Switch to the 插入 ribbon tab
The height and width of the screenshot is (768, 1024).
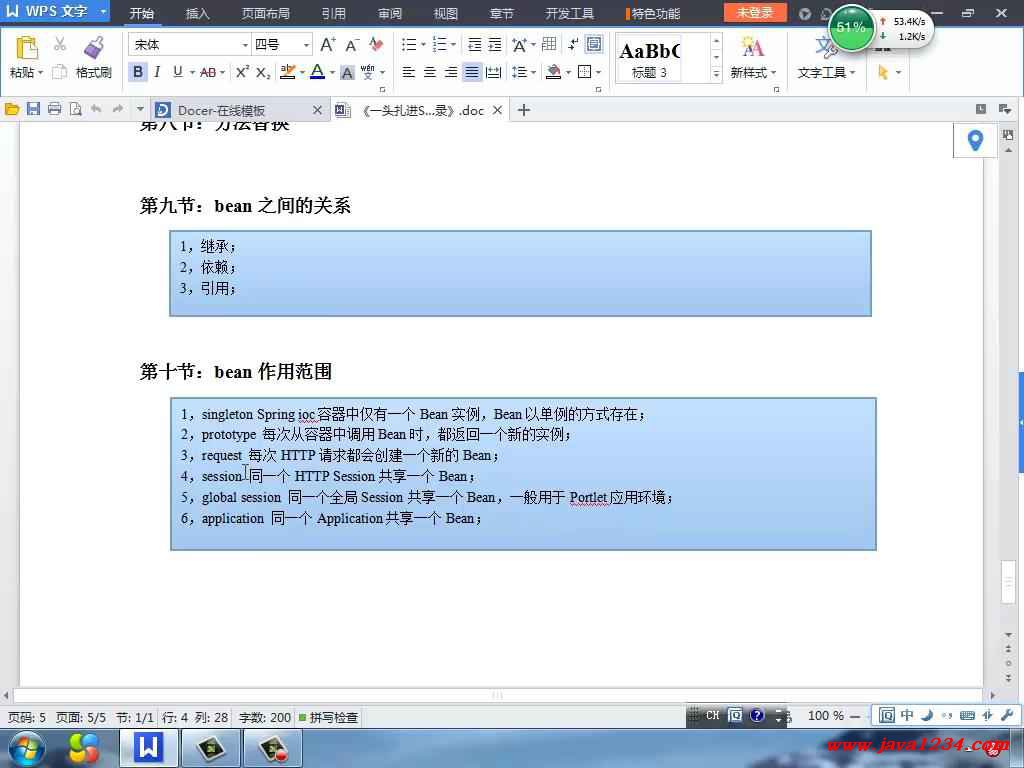[197, 13]
